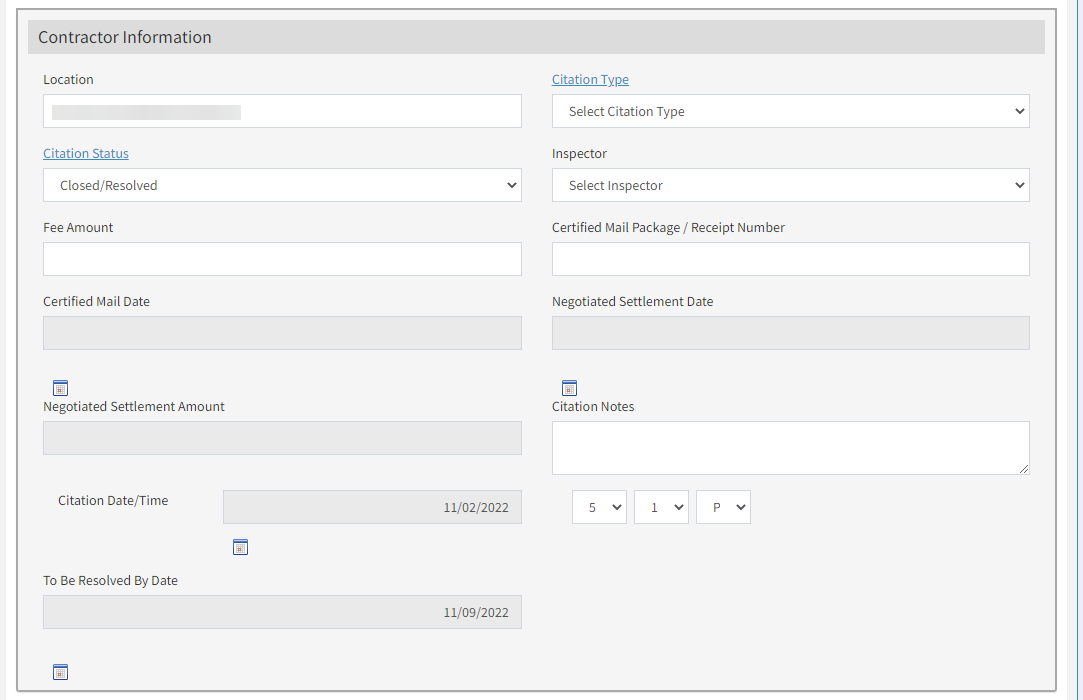Click the Fee Amount label

click(x=78, y=227)
